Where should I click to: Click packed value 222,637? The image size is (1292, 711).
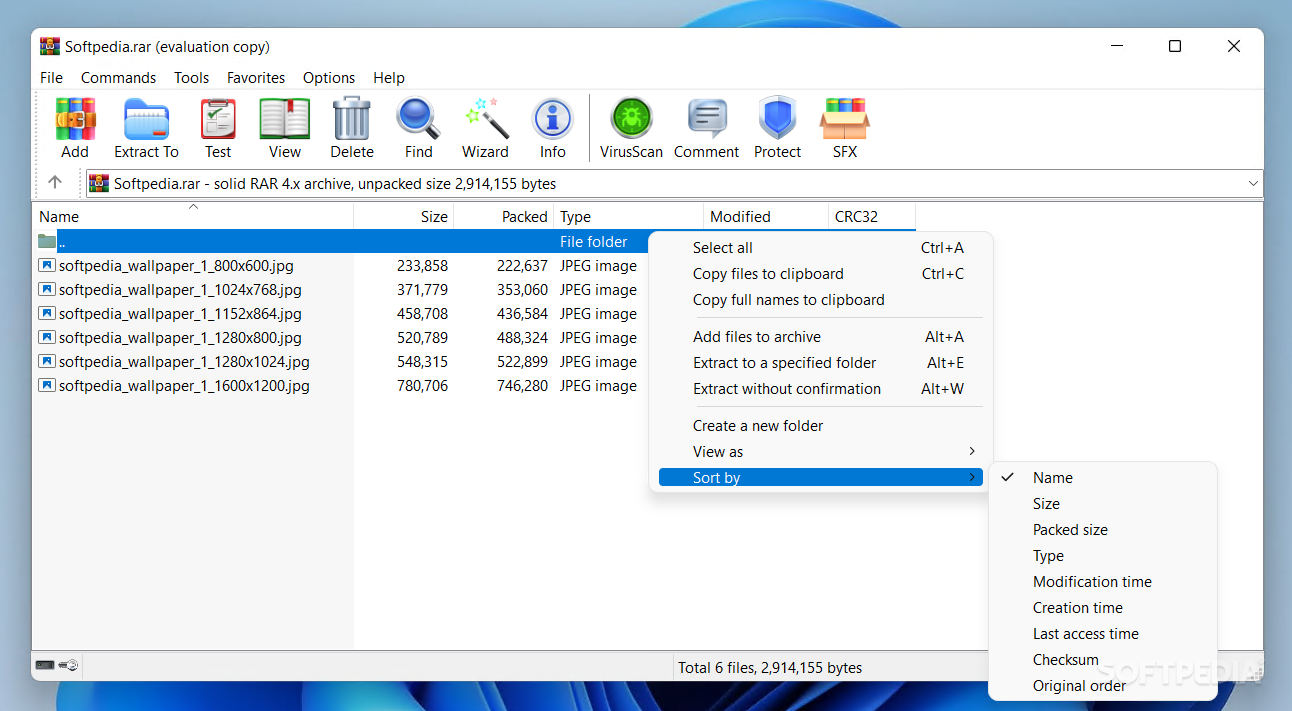pos(523,265)
